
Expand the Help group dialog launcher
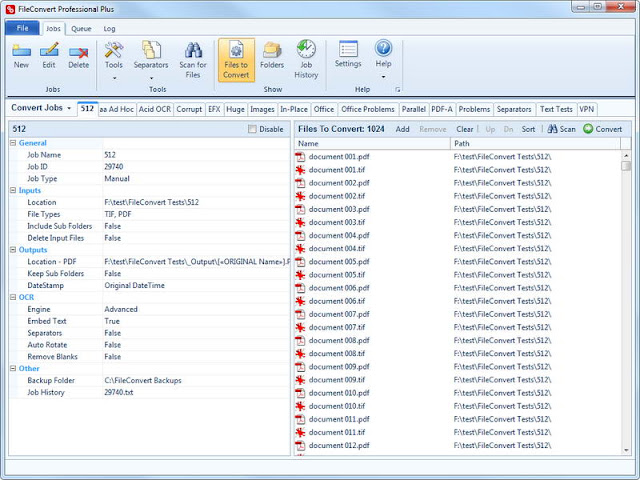pyautogui.click(x=398, y=90)
